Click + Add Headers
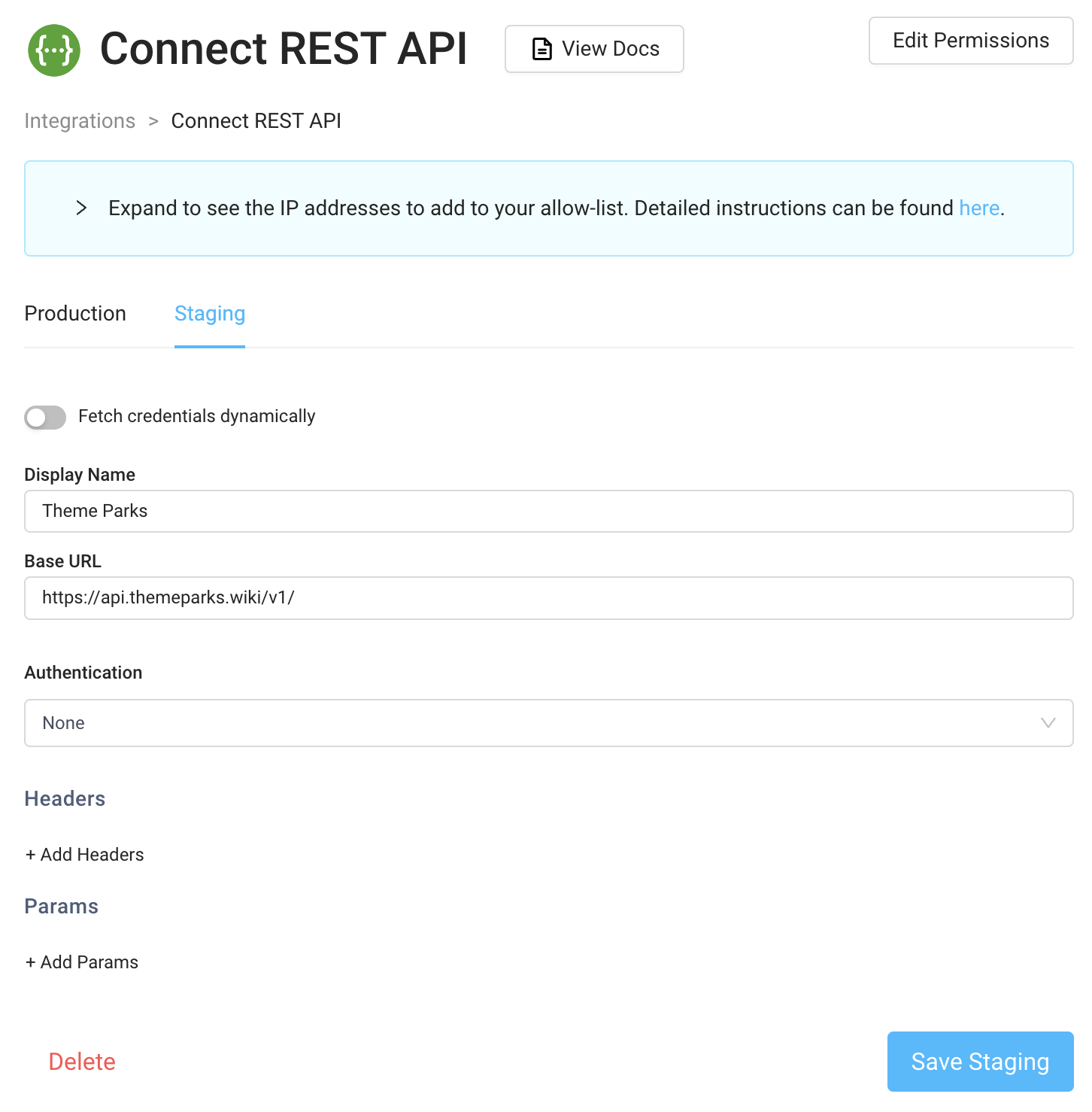Image resolution: width=1092 pixels, height=1112 pixels. [84, 855]
